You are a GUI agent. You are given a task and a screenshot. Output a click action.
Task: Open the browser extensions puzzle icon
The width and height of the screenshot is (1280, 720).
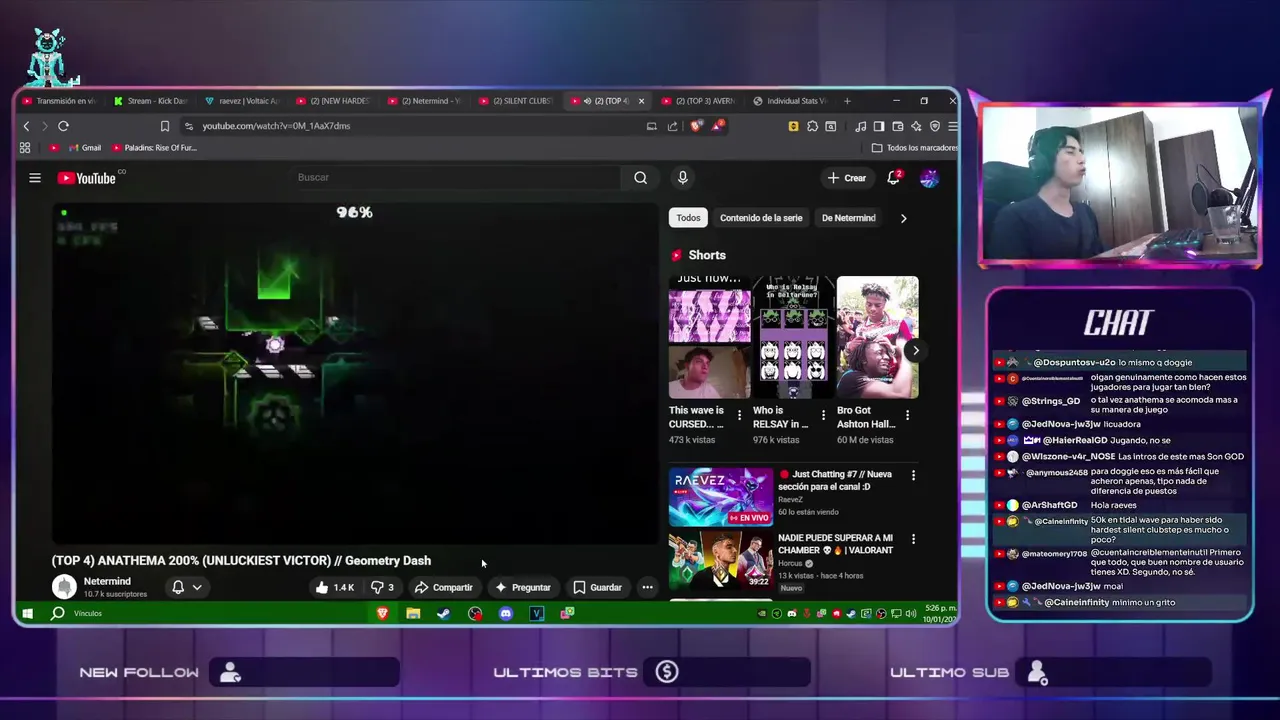pos(813,126)
